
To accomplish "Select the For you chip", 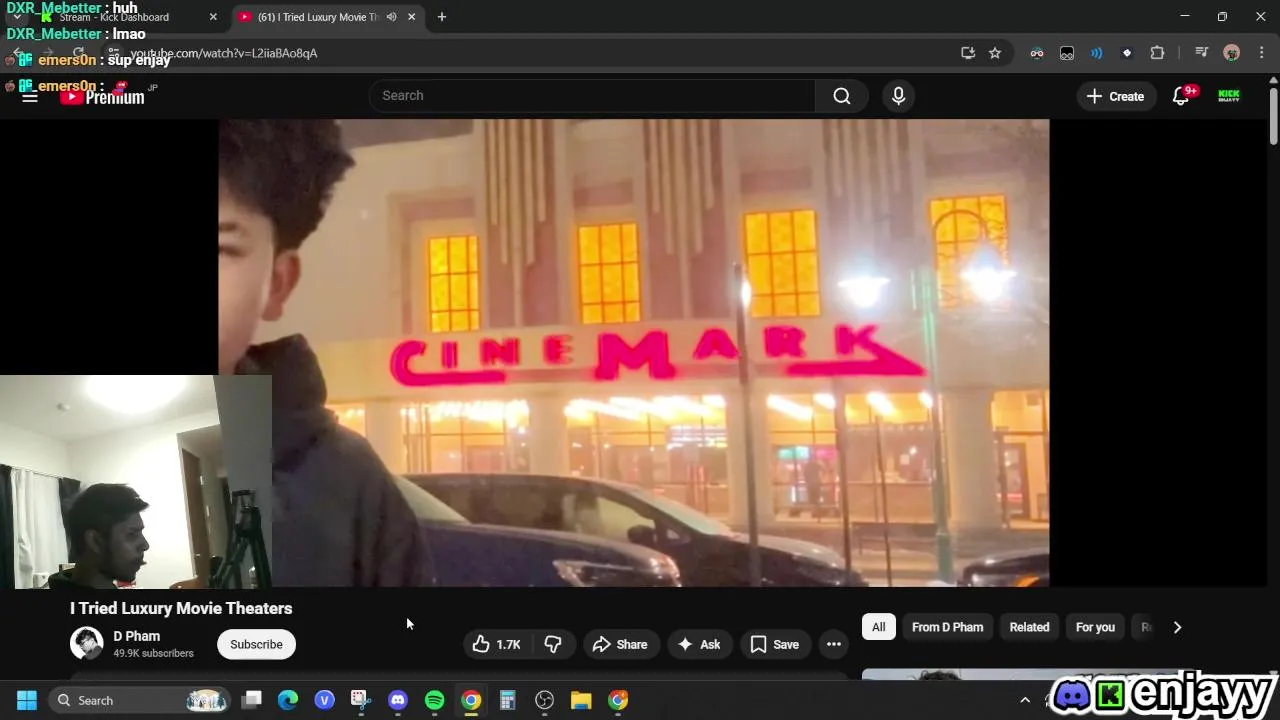I will click(1095, 627).
